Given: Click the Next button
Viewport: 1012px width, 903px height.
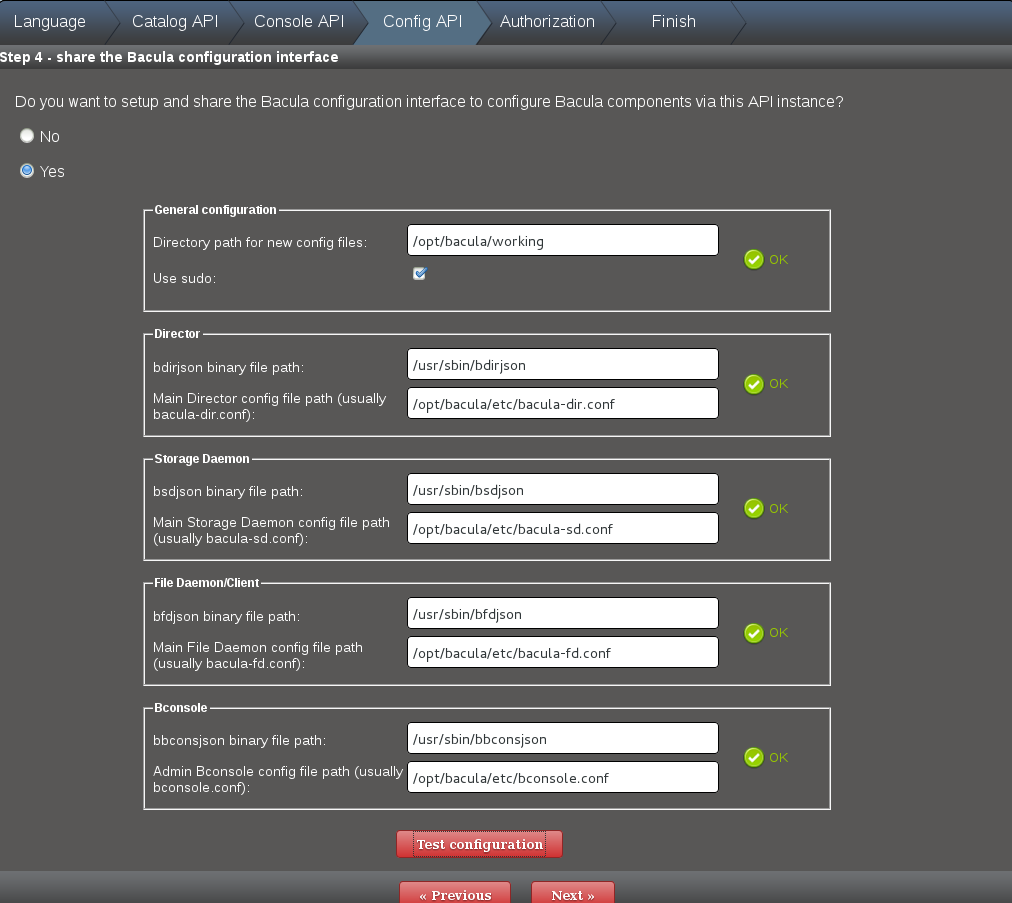Looking at the screenshot, I should pyautogui.click(x=572, y=894).
